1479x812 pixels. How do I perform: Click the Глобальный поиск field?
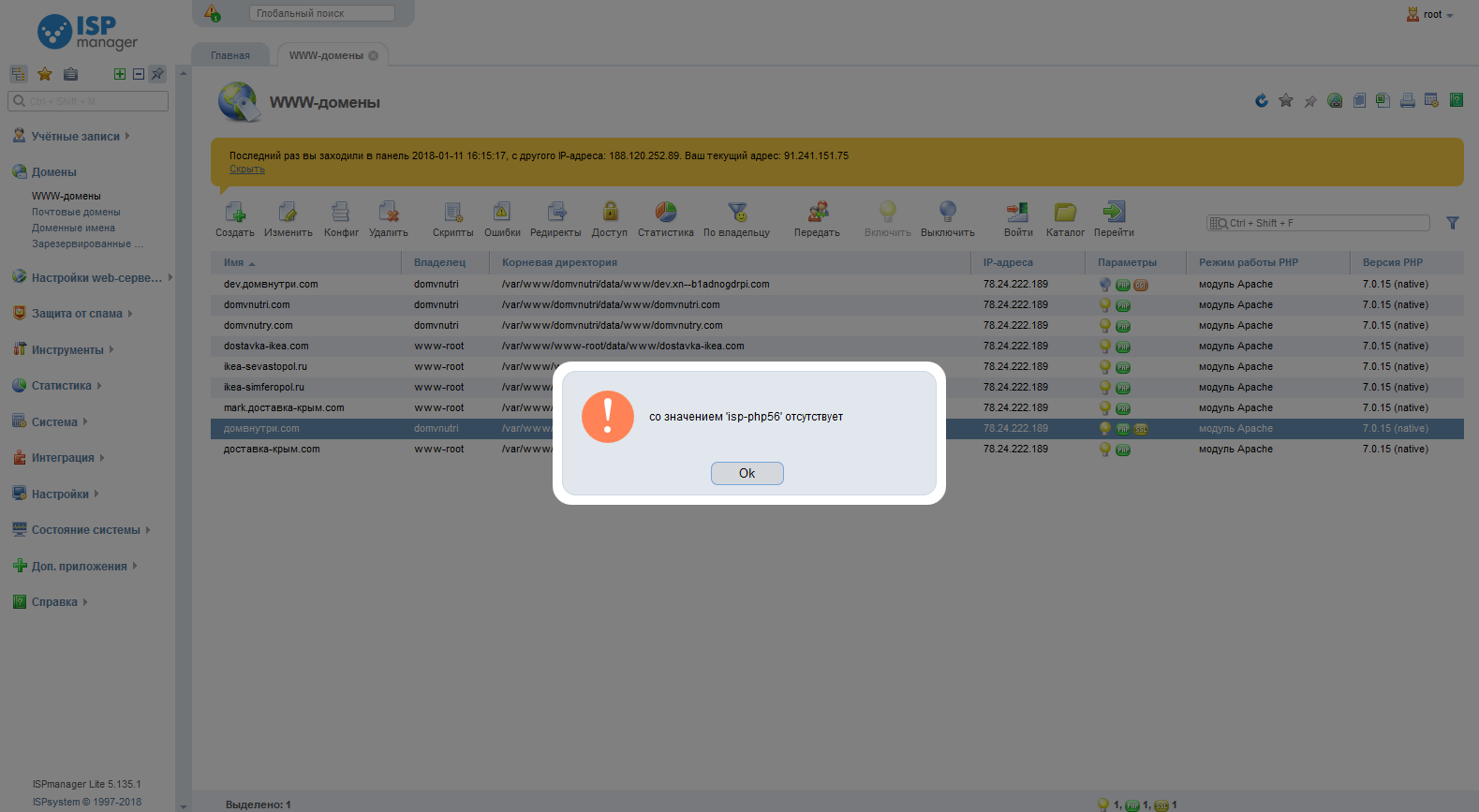pyautogui.click(x=321, y=13)
